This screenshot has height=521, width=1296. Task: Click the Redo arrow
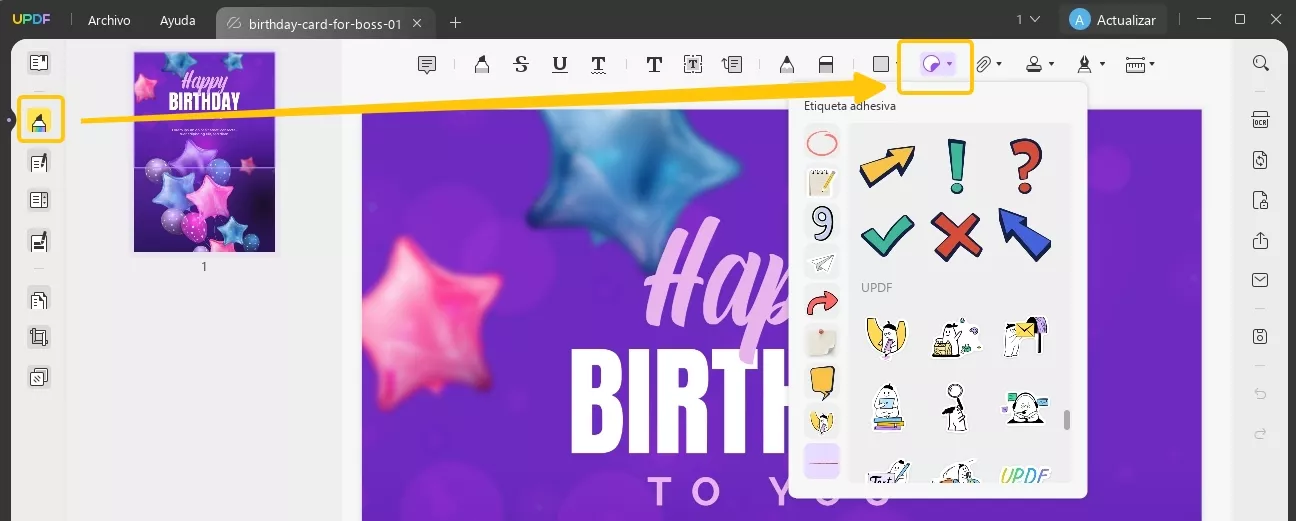1261,433
